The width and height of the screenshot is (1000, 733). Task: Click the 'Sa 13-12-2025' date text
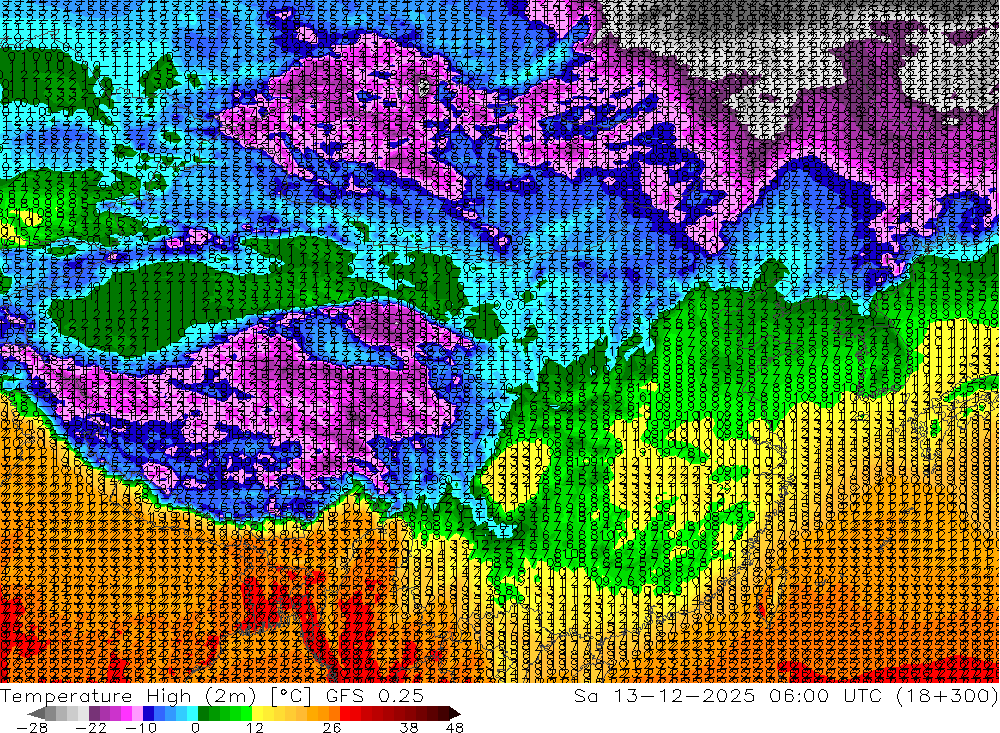[x=664, y=696]
